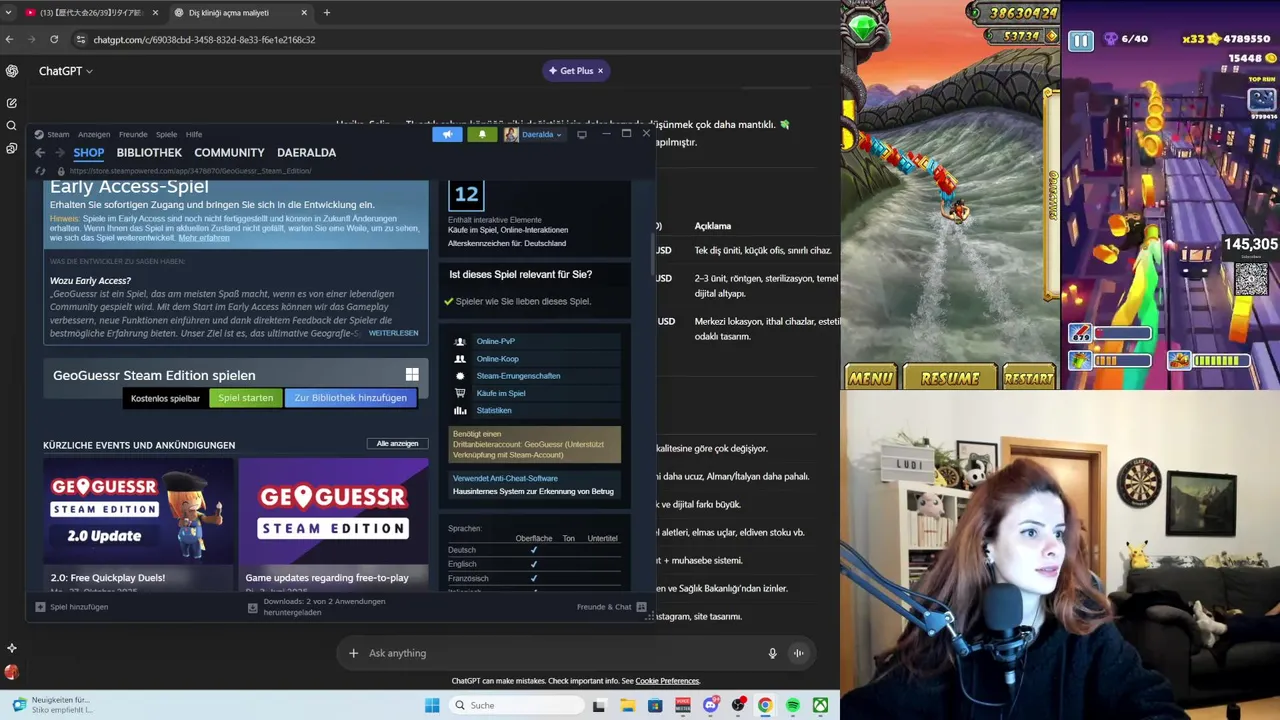Click the Steam announcements megaphone button

click(447, 134)
